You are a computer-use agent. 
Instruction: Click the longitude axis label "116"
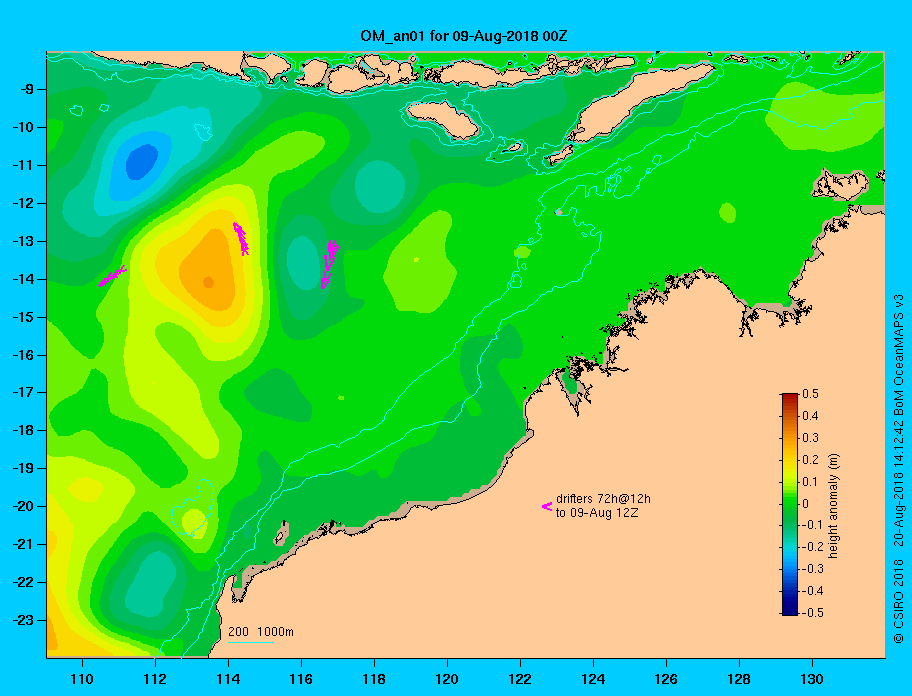click(x=301, y=679)
